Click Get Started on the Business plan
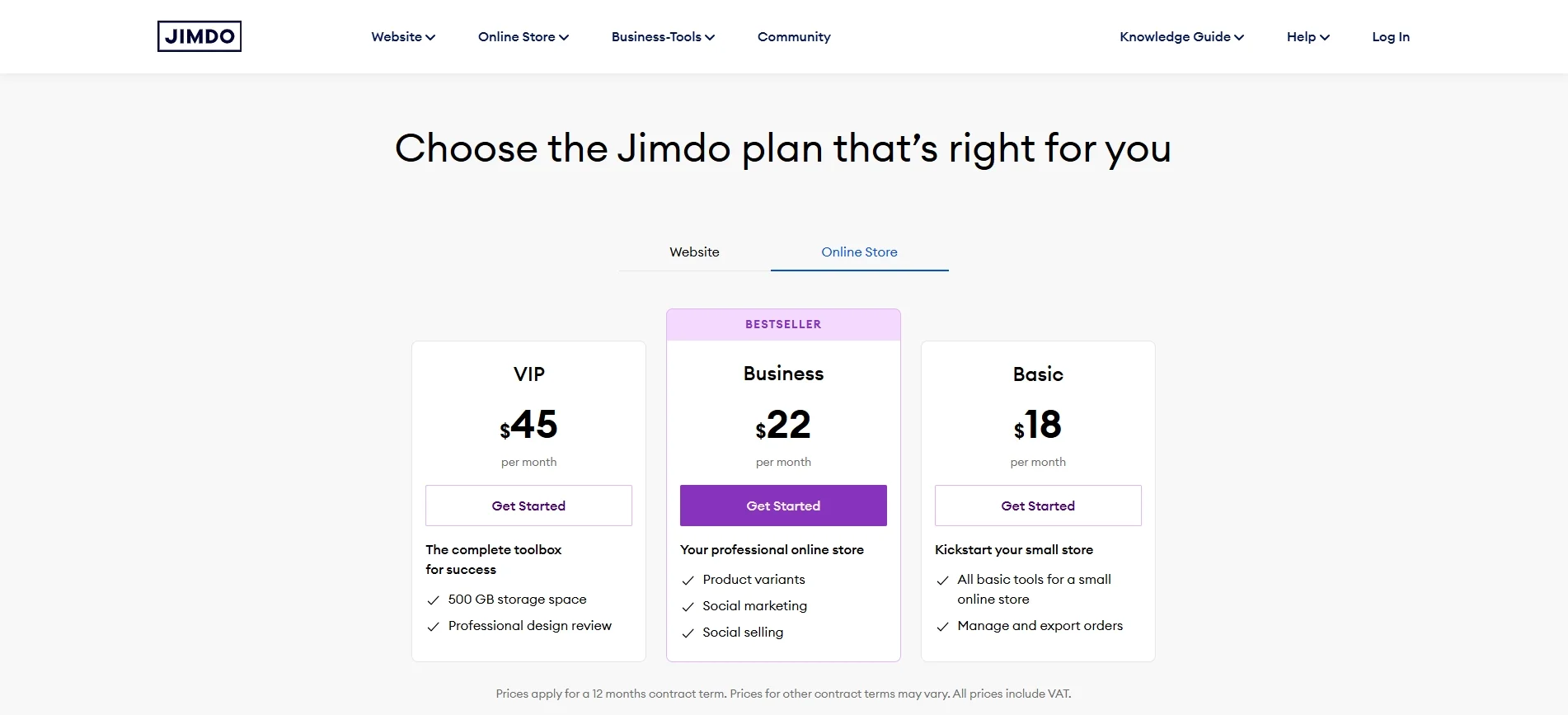 [x=782, y=506]
